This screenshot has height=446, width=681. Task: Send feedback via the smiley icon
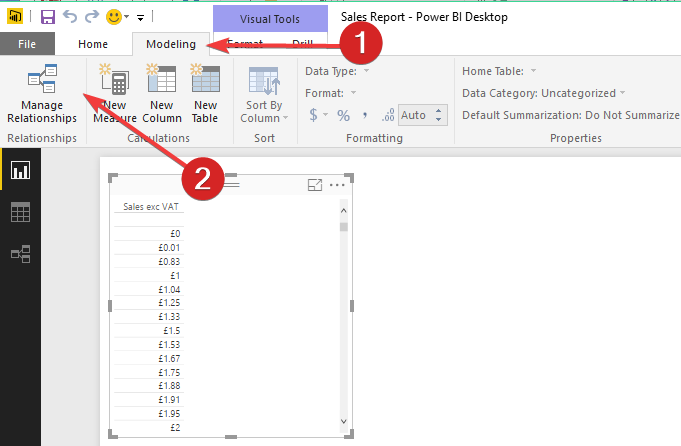114,17
